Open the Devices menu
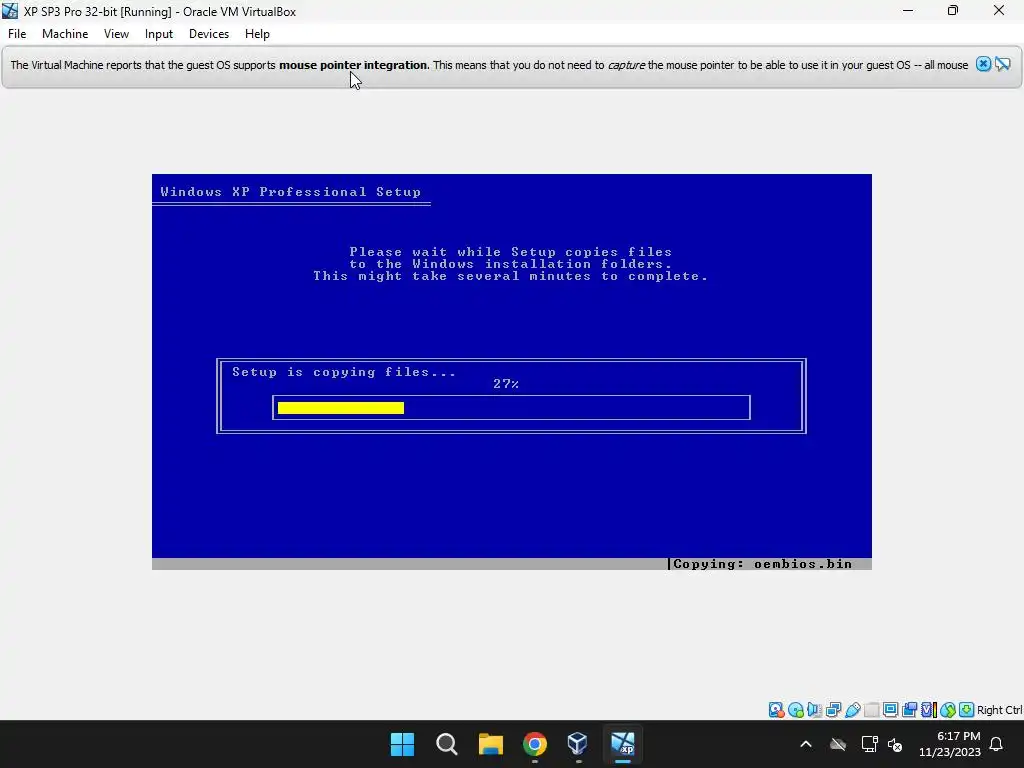This screenshot has height=768, width=1024. [x=209, y=34]
